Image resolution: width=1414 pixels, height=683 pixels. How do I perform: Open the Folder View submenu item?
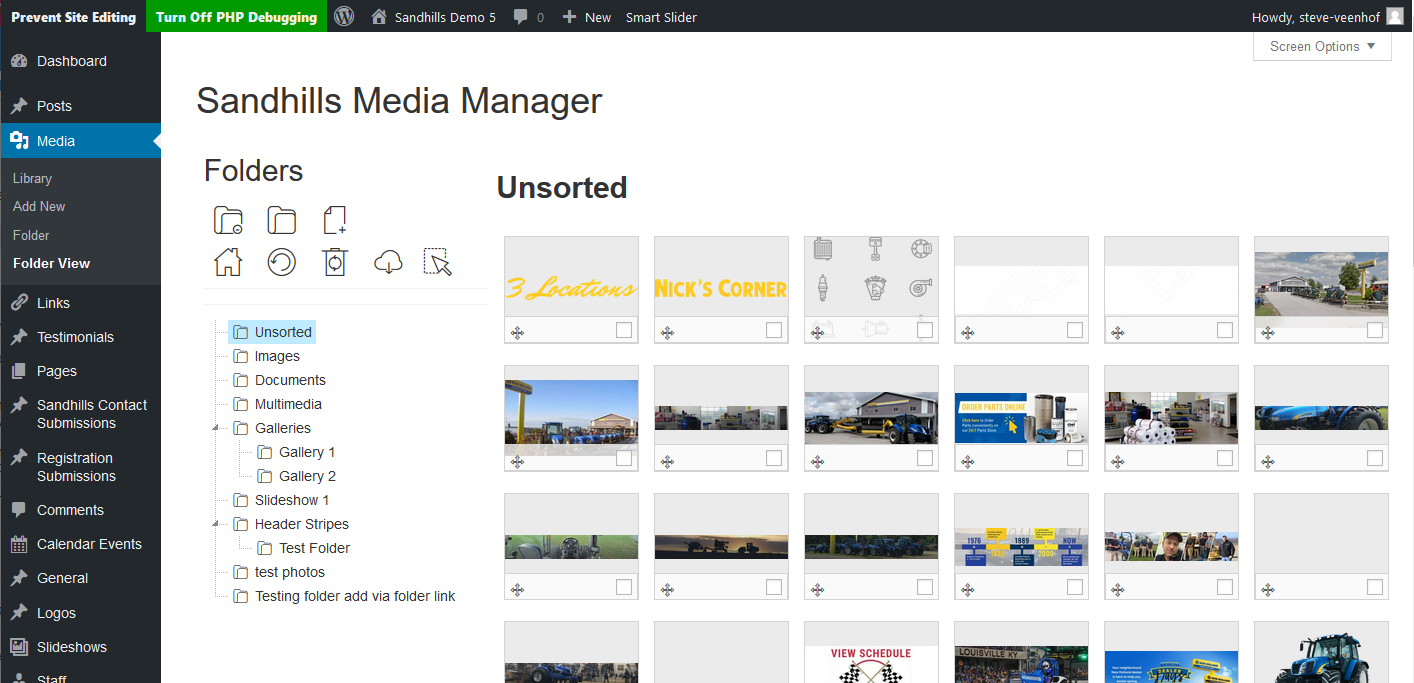[51, 263]
